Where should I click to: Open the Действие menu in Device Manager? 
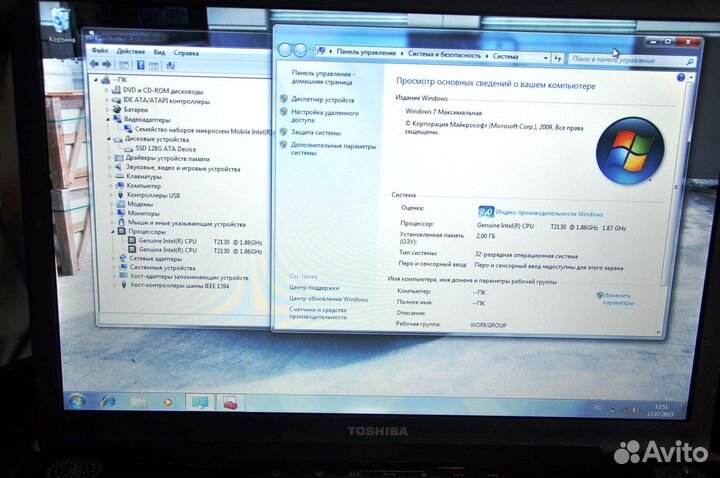pyautogui.click(x=130, y=51)
